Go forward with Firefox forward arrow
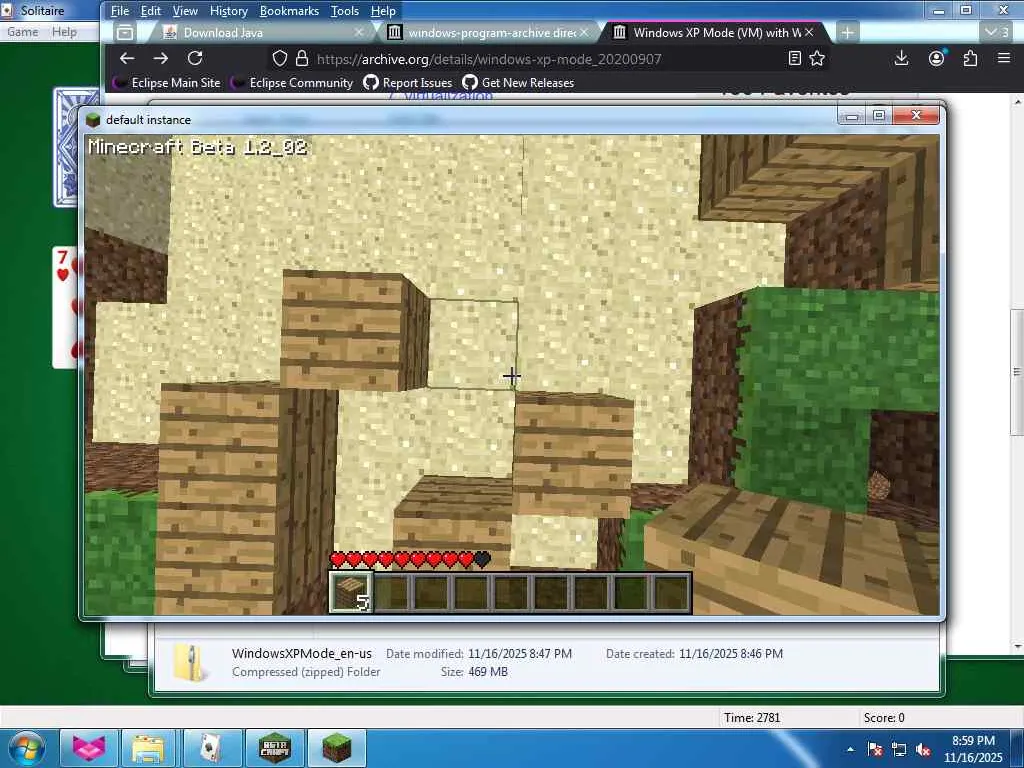 (161, 58)
